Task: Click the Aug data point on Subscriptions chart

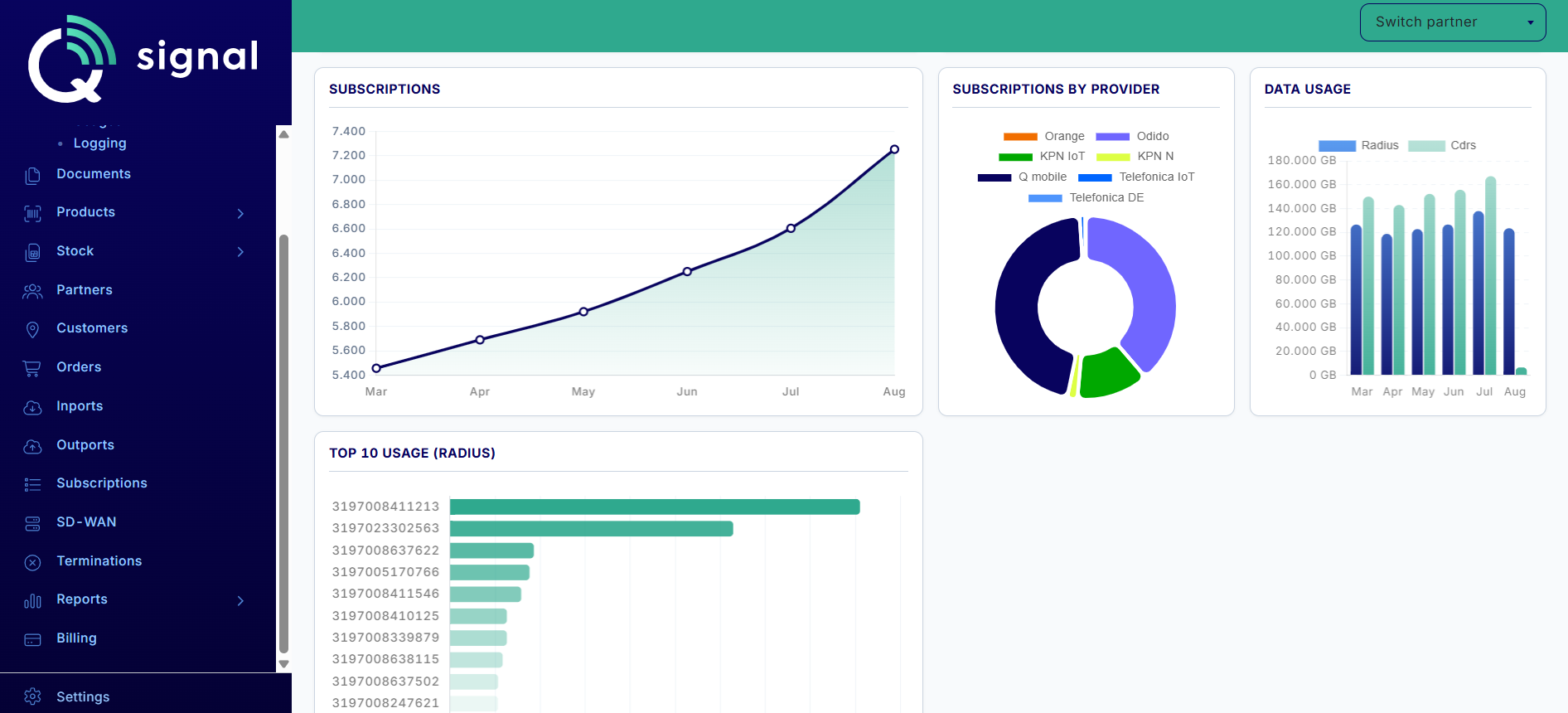Action: (894, 149)
